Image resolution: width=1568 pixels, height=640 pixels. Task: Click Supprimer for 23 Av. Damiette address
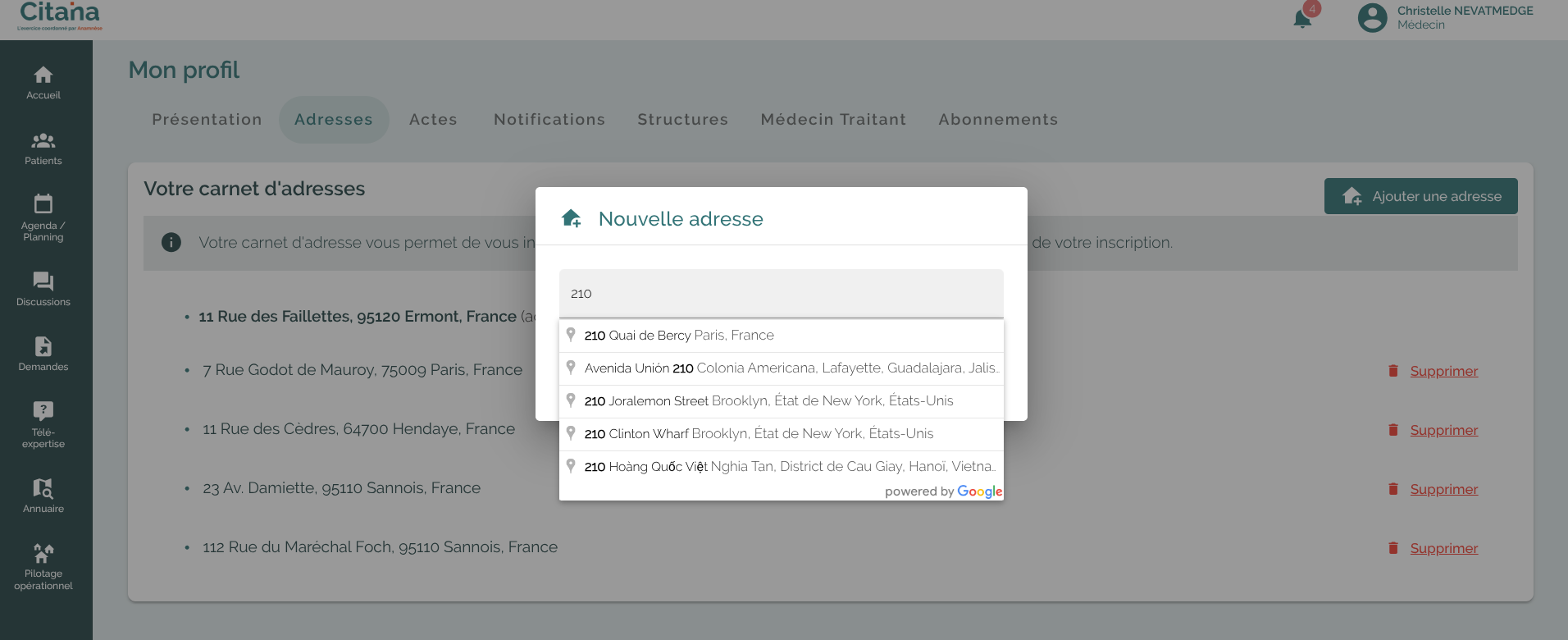pos(1443,490)
